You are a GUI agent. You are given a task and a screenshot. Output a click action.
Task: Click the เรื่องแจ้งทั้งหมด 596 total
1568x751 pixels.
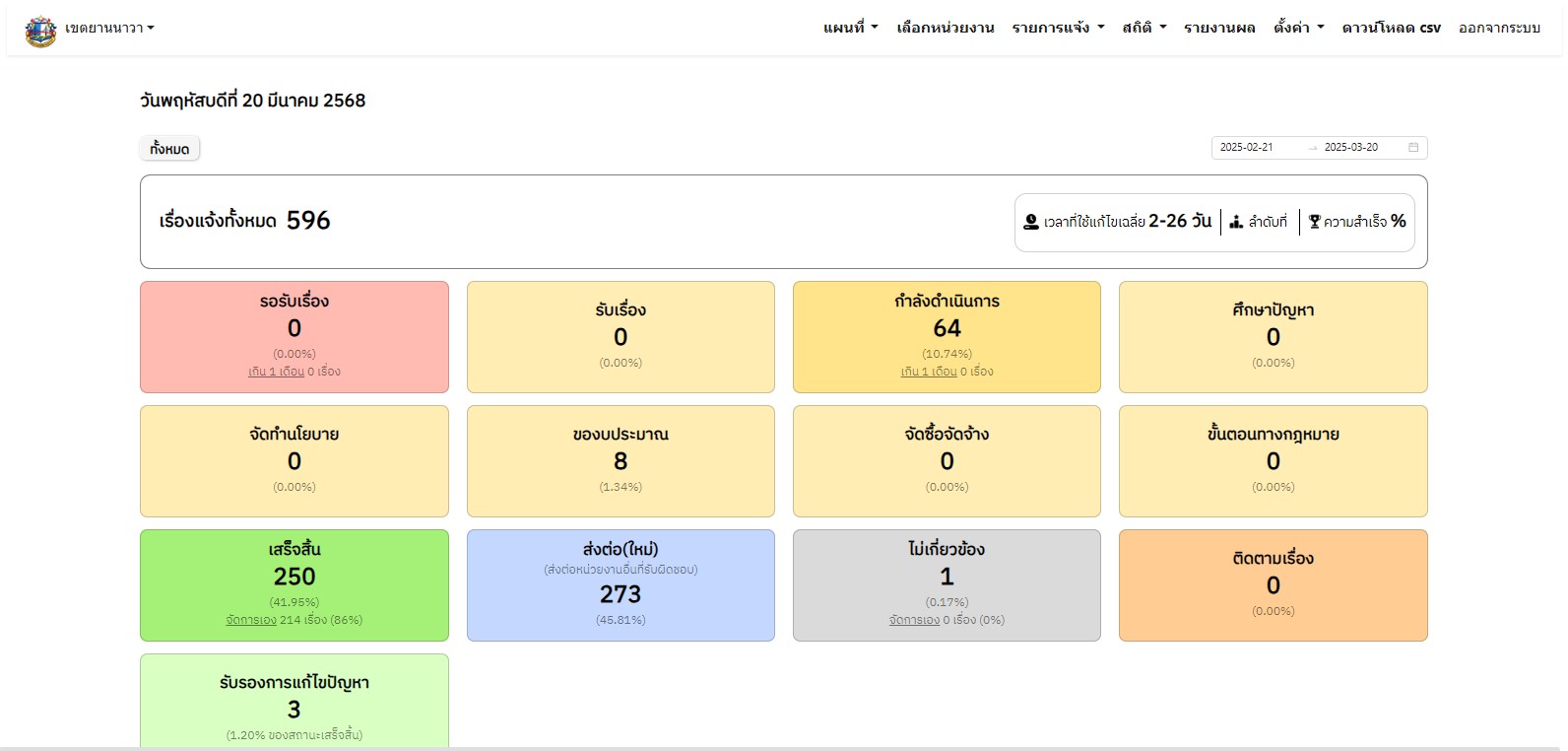pos(245,221)
